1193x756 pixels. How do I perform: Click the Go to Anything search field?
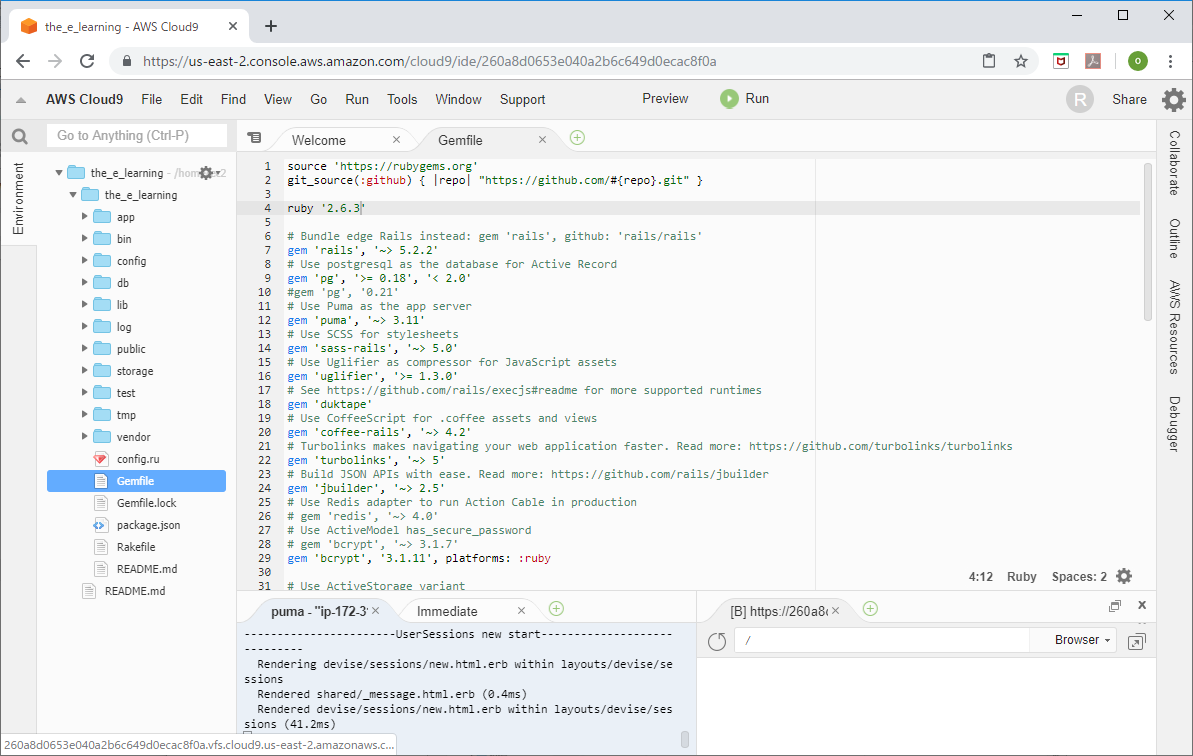pyautogui.click(x=137, y=135)
